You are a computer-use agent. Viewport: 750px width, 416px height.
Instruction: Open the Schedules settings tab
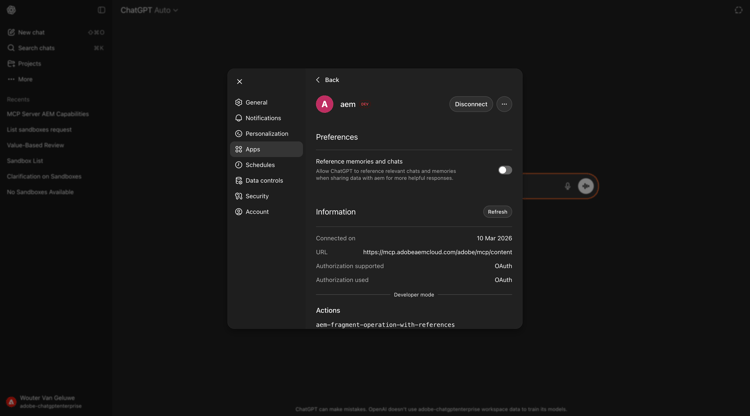(x=266, y=165)
